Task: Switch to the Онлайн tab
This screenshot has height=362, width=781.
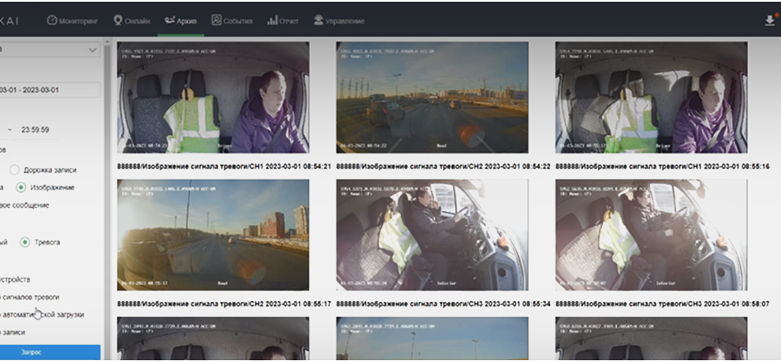Action: (131, 21)
